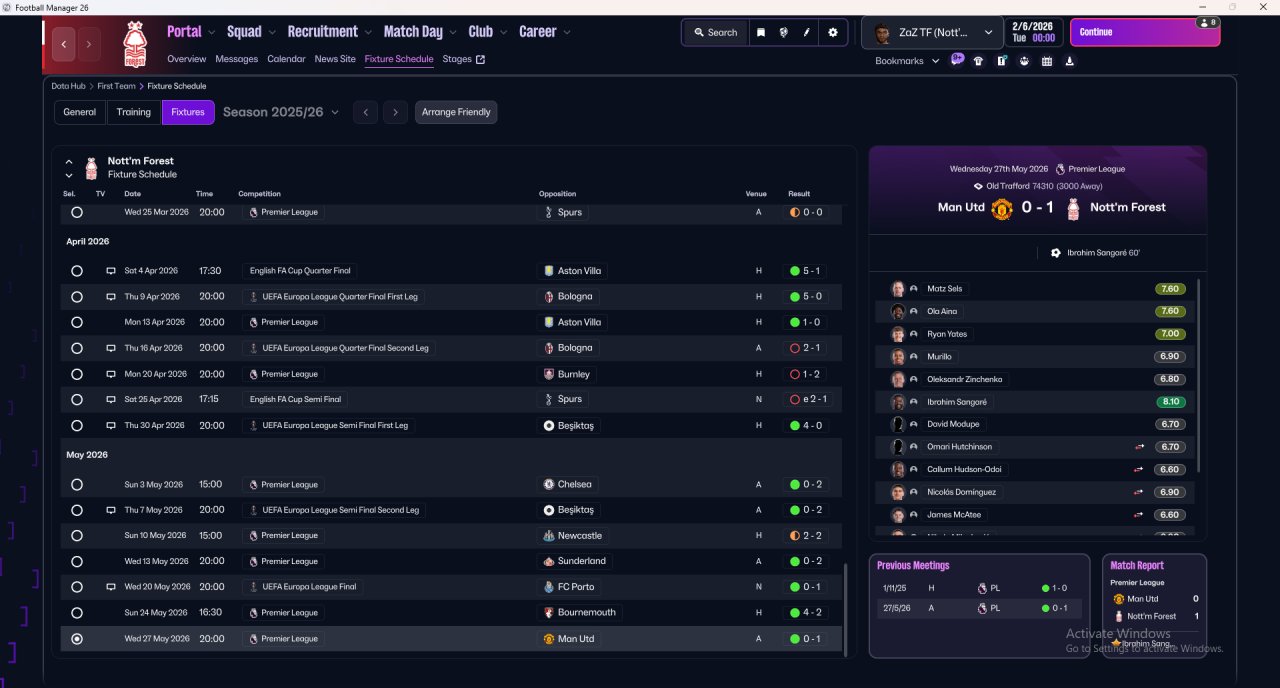Screen dimensions: 1280x688
Task: Open the bookmark icon beside Search
Action: 761,32
